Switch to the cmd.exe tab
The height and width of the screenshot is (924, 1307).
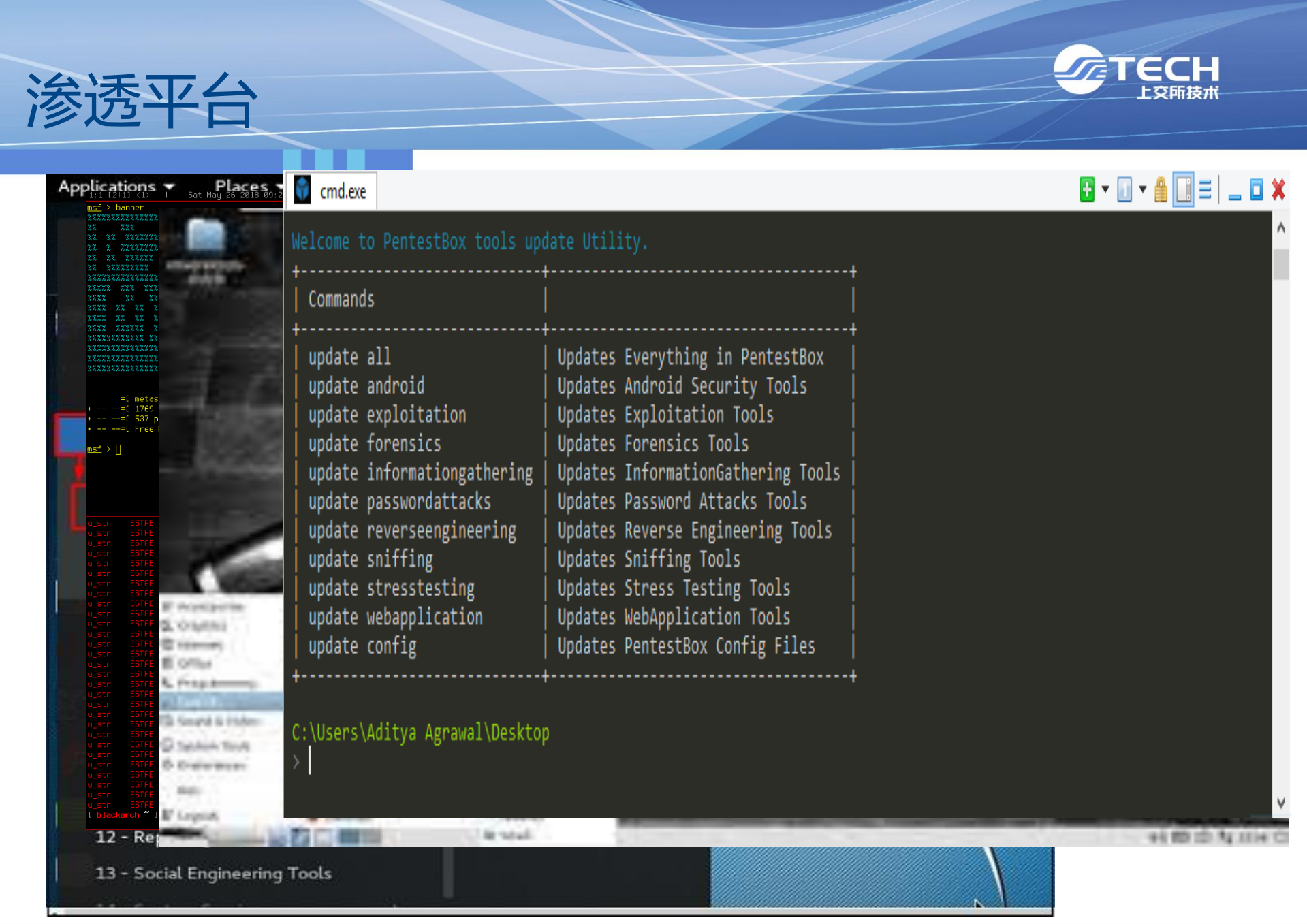pos(343,191)
